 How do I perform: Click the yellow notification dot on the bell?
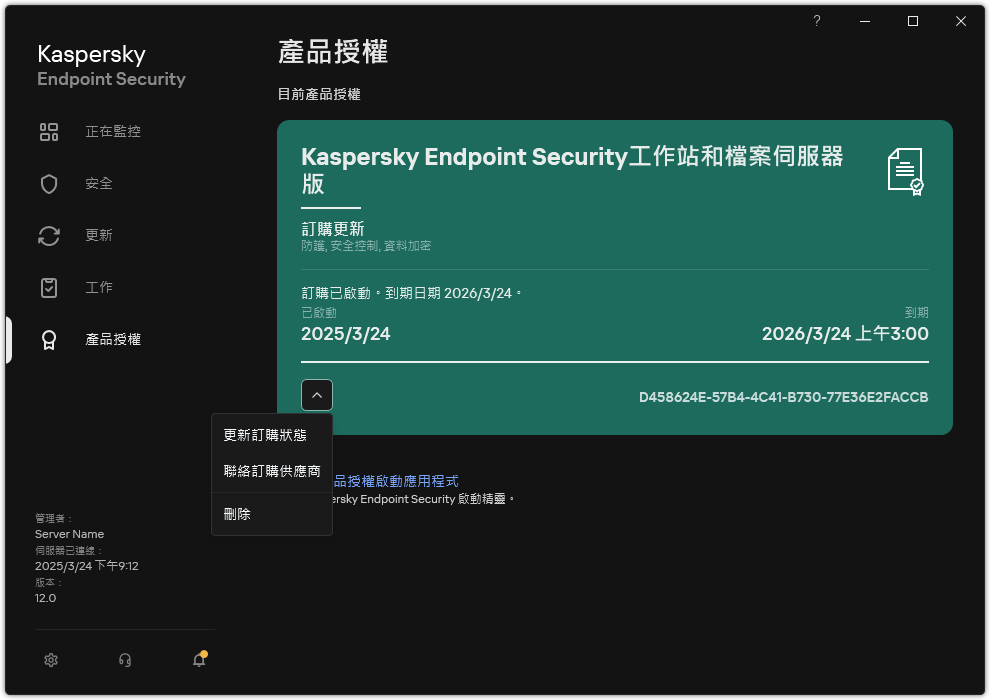206,652
